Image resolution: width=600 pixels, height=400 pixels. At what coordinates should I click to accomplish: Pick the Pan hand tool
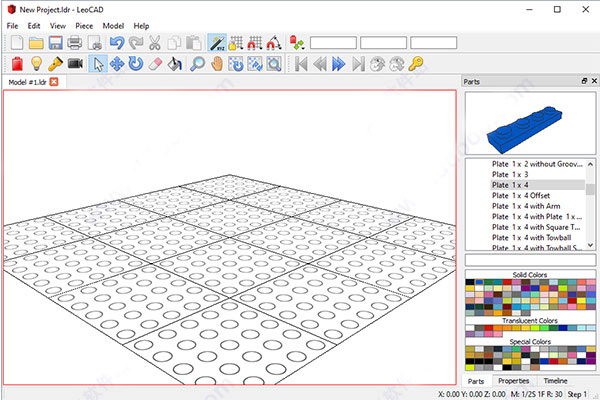[217, 64]
